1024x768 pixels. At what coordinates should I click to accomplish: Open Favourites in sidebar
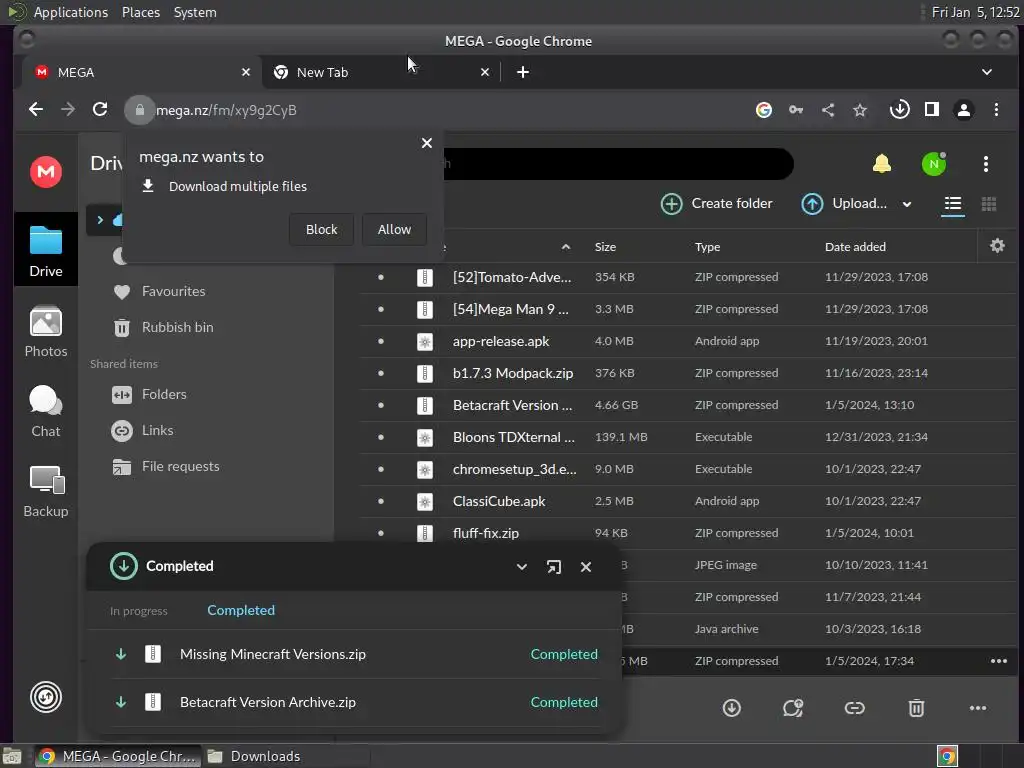pyautogui.click(x=159, y=291)
